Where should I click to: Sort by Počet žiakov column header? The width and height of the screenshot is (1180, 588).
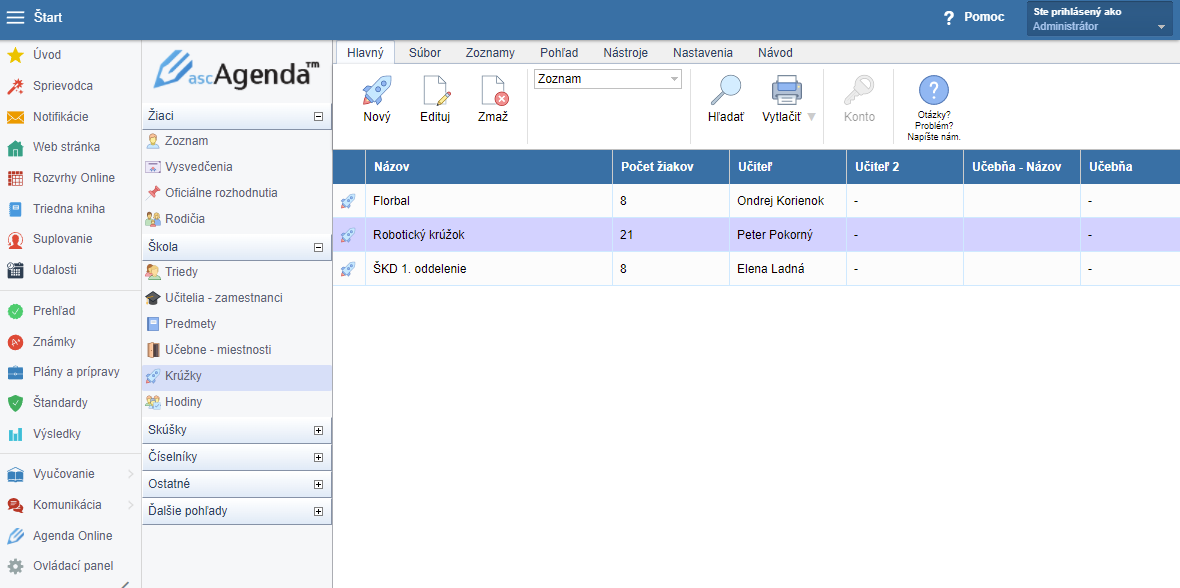(x=671, y=166)
